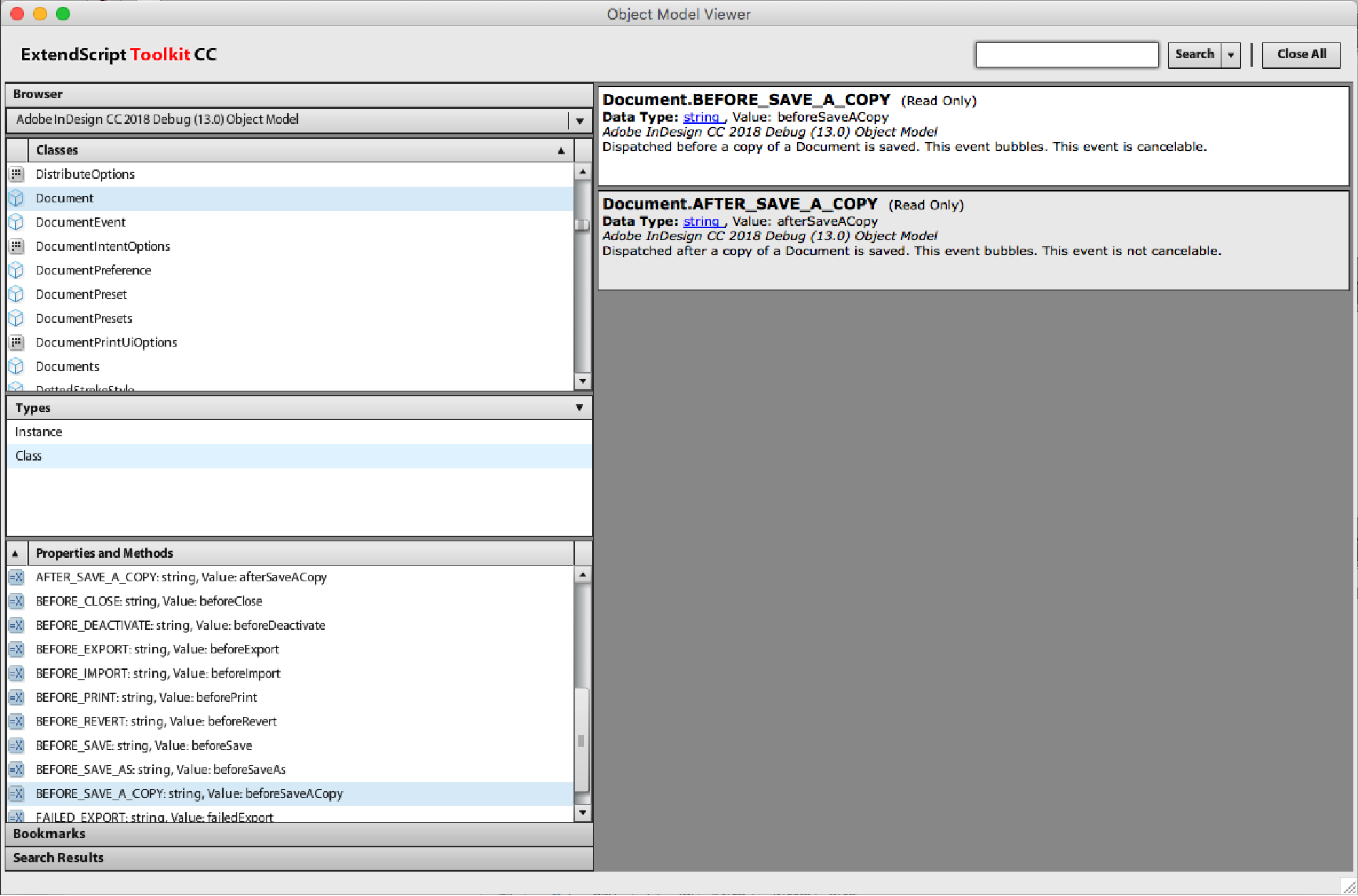This screenshot has width=1358, height=896.
Task: Open the Bookmarks panel
Action: point(49,834)
